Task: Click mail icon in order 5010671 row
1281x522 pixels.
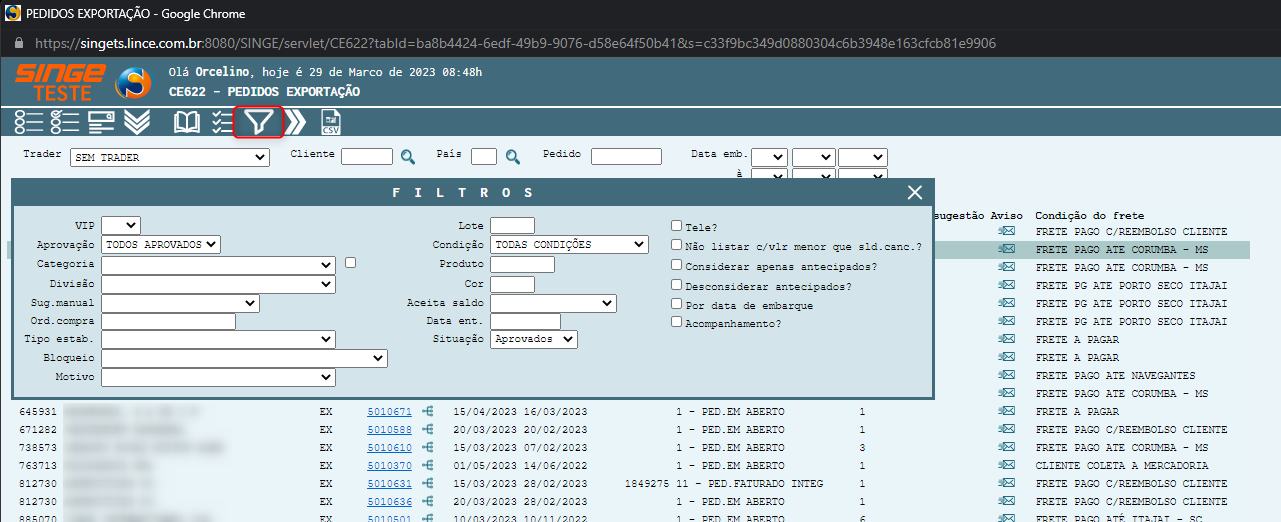Action: coord(1007,411)
